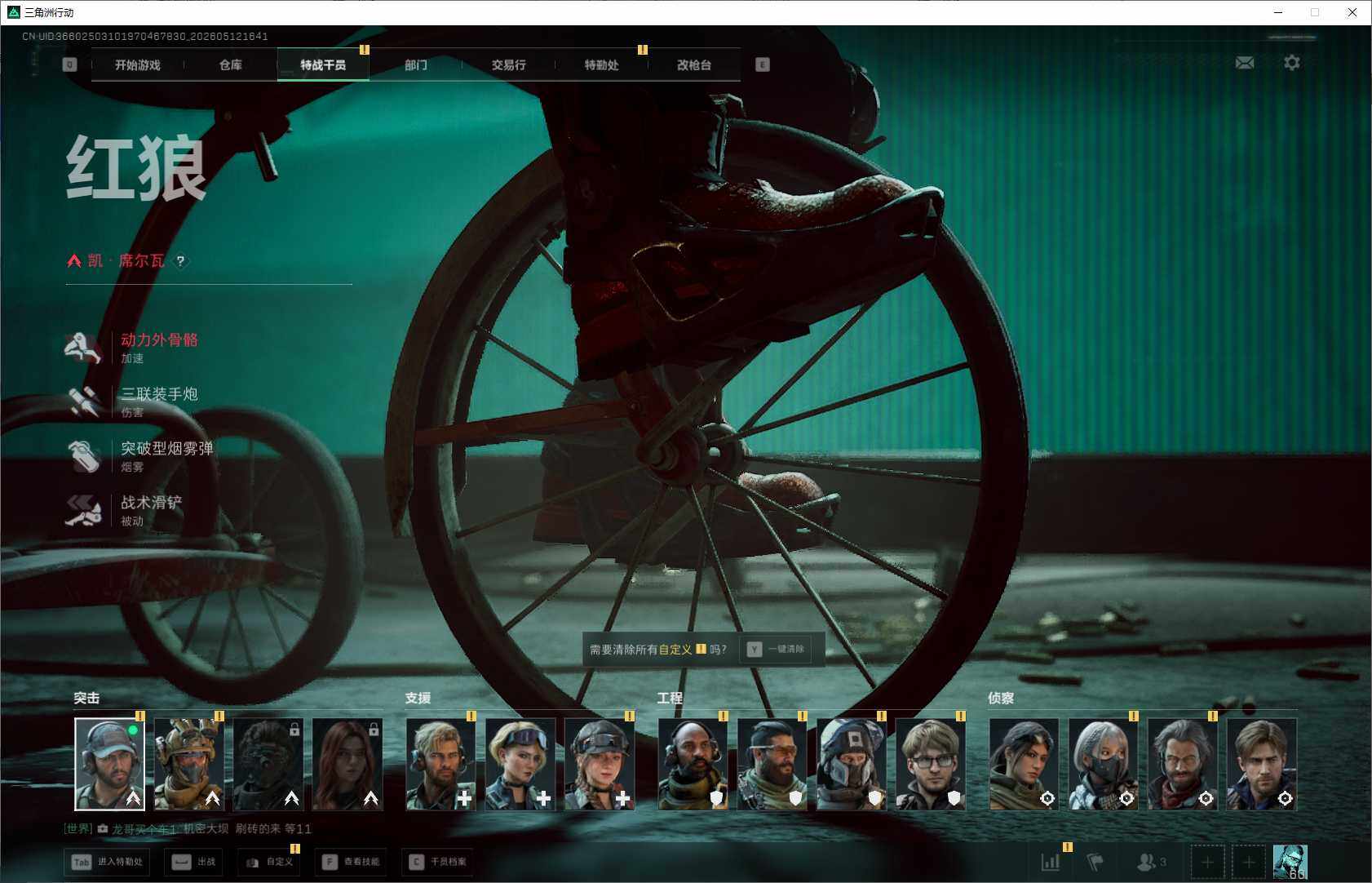
Task: Switch to the 改枪台 tab
Action: pos(694,65)
